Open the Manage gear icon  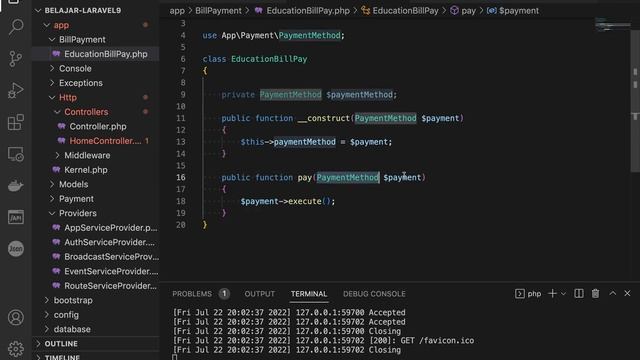(16, 348)
